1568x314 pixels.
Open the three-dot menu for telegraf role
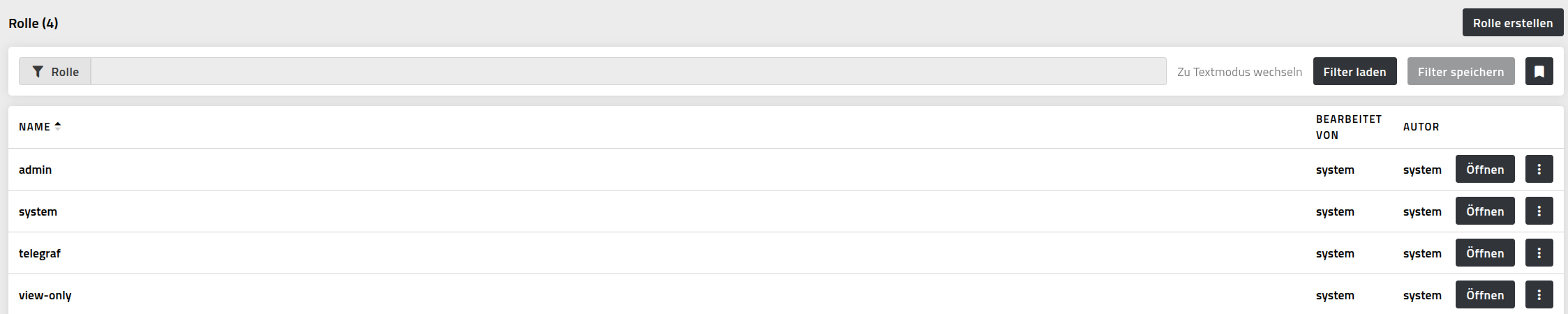1539,253
